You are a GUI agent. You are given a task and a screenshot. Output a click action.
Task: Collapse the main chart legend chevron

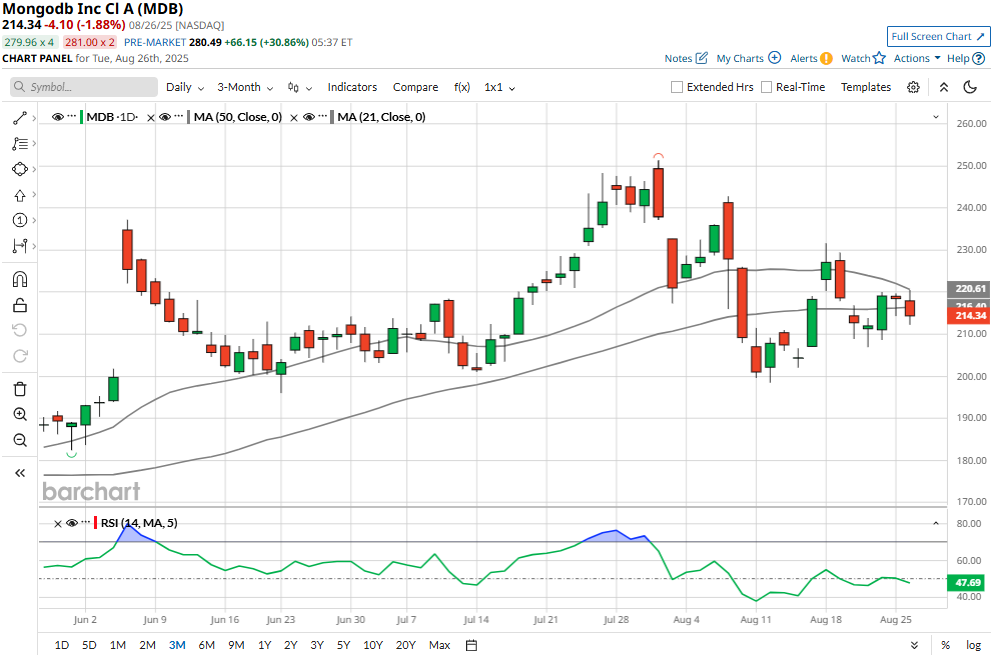pyautogui.click(x=936, y=117)
